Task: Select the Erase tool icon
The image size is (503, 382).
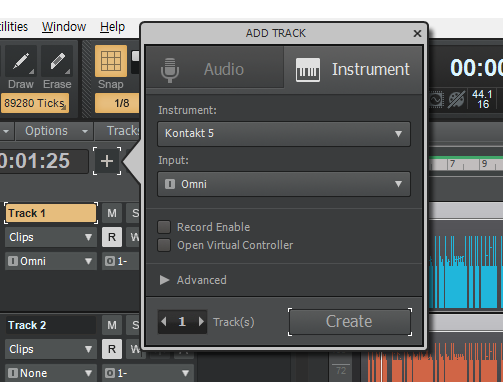Action: click(x=57, y=62)
